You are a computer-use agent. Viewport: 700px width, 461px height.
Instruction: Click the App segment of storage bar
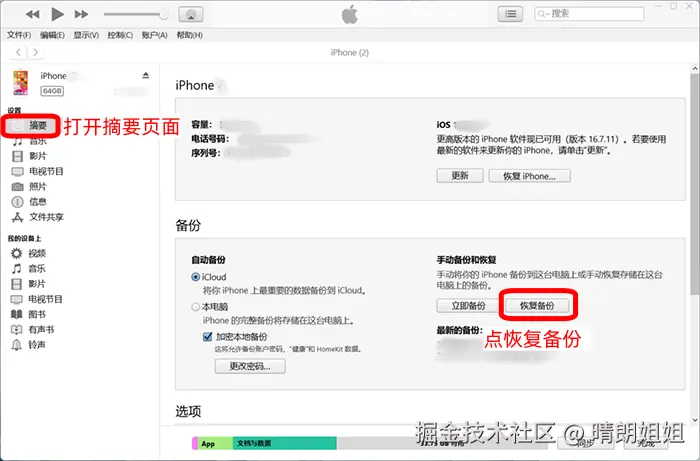[215, 443]
